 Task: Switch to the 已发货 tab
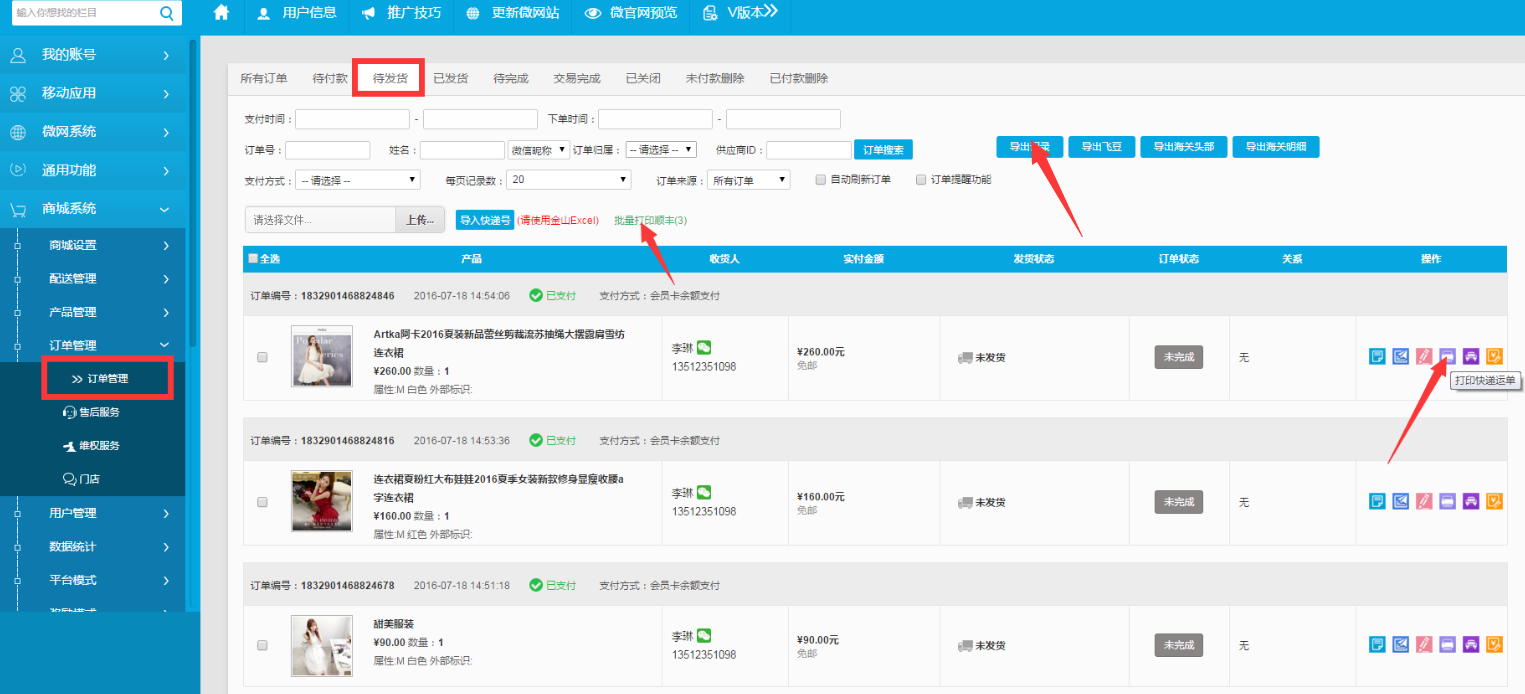450,78
